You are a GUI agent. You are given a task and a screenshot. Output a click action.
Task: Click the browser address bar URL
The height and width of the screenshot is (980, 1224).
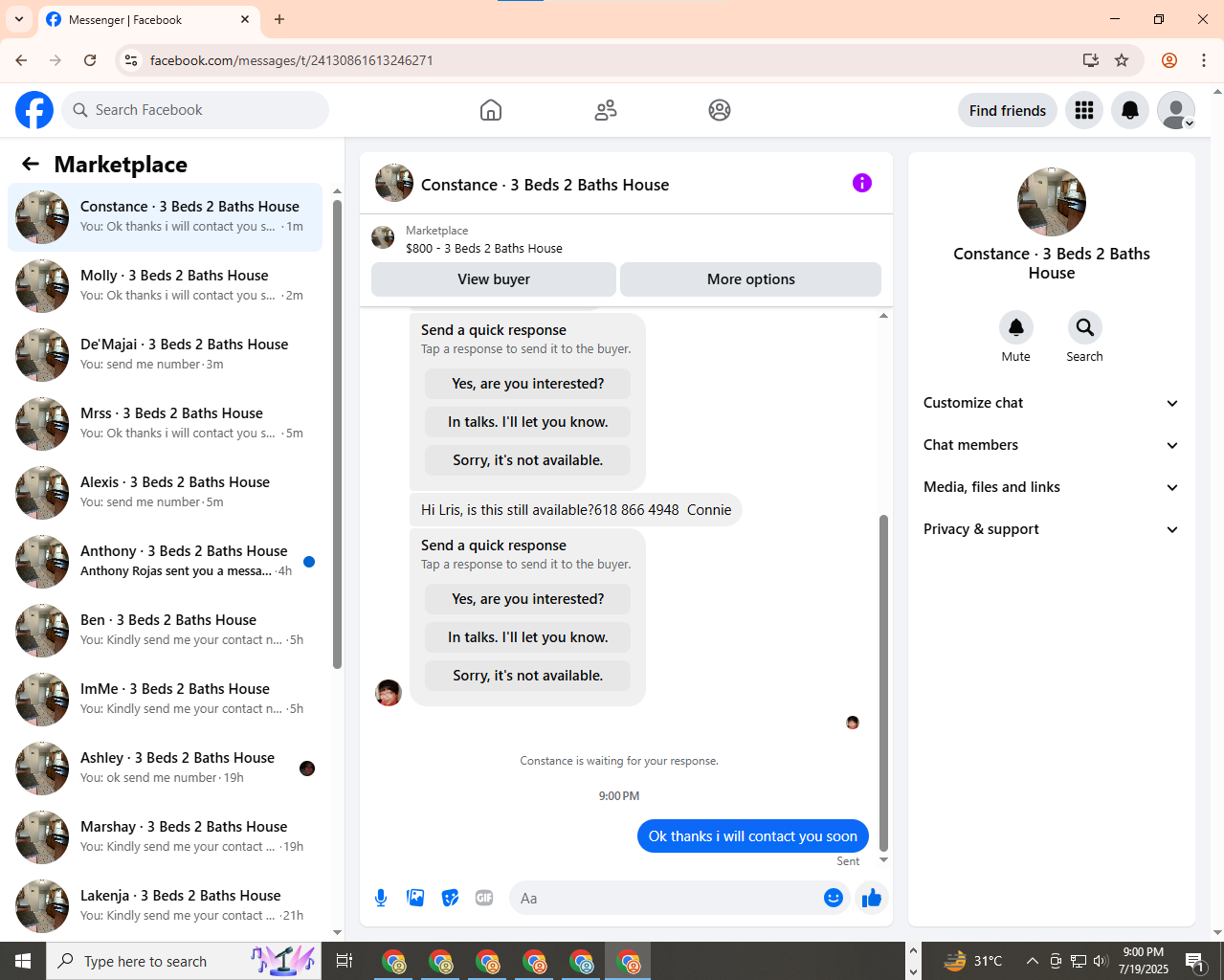point(292,60)
